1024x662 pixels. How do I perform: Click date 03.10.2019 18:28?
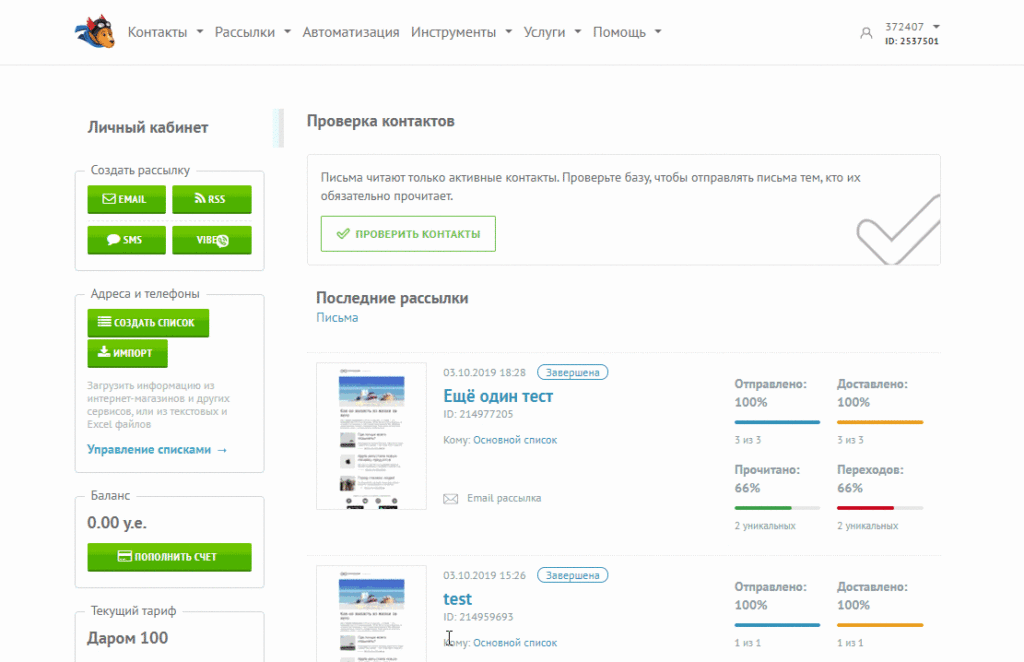point(484,372)
